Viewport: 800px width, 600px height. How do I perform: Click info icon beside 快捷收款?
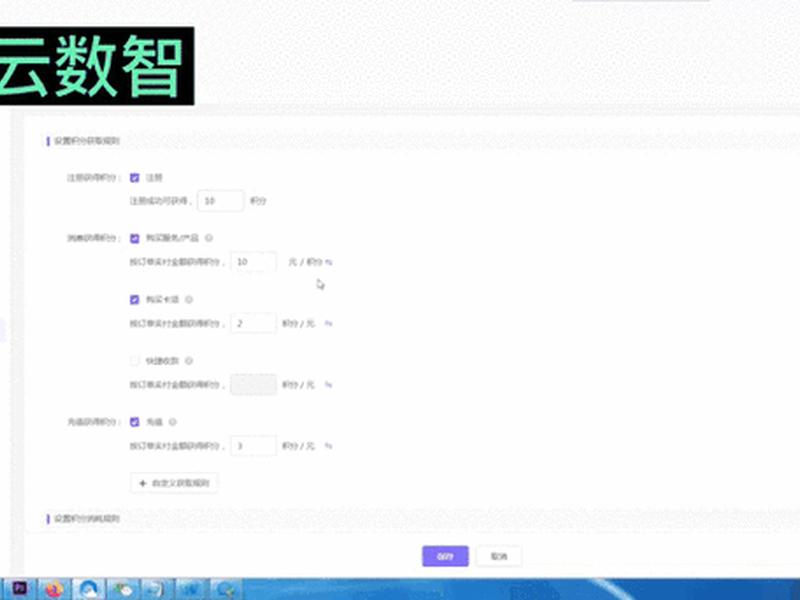point(189,361)
